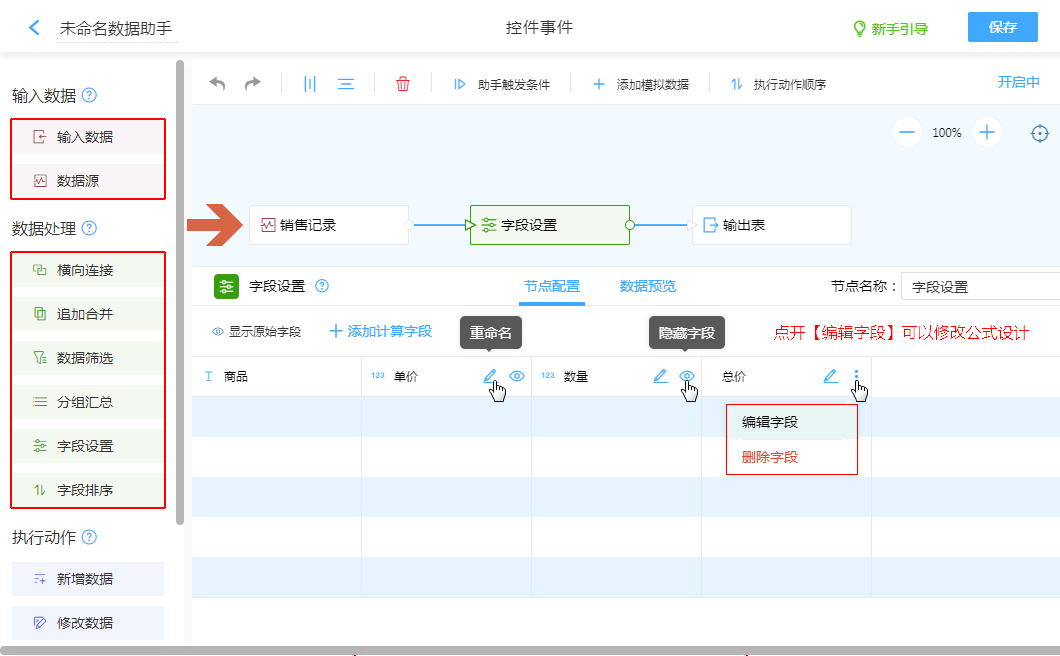
Task: Click the blue 保存 button
Action: [1002, 27]
